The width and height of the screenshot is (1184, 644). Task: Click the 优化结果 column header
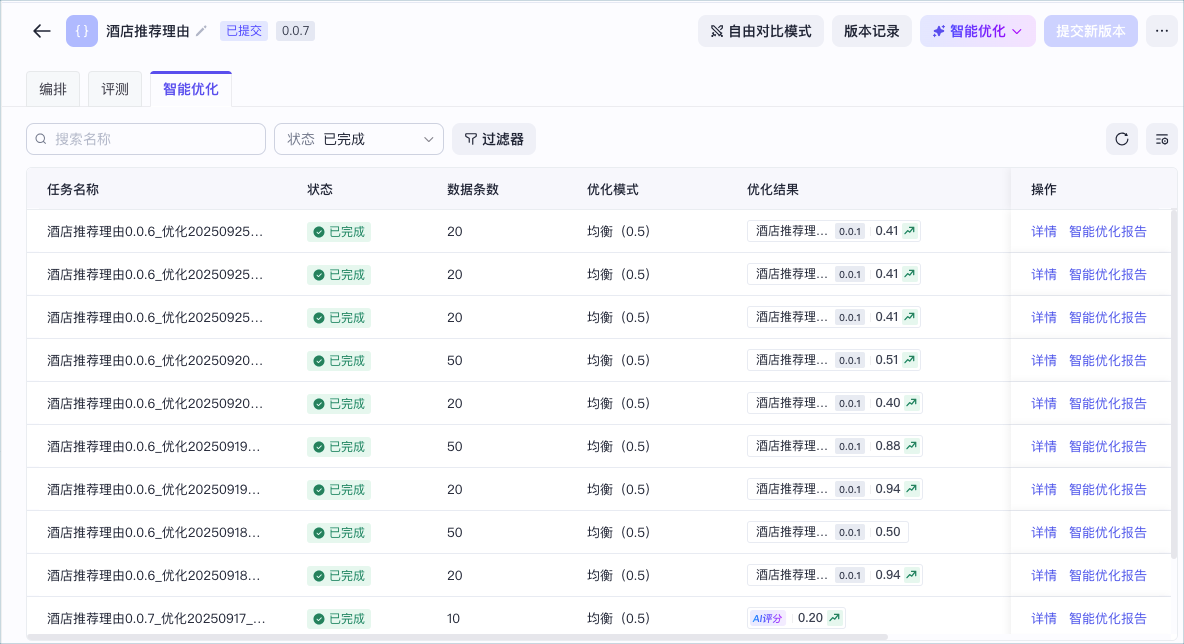tap(772, 190)
